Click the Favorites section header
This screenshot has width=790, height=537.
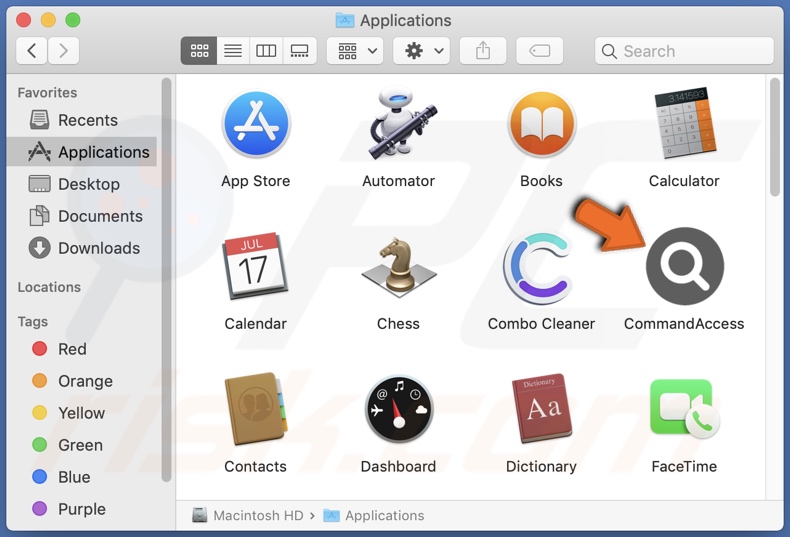pyautogui.click(x=47, y=93)
